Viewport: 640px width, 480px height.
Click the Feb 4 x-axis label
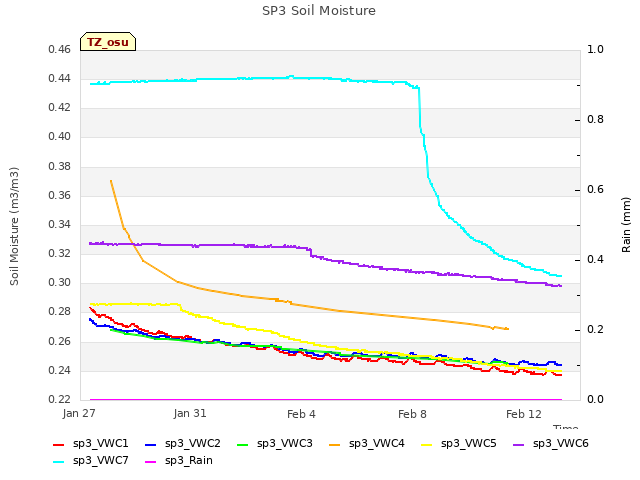(x=301, y=414)
